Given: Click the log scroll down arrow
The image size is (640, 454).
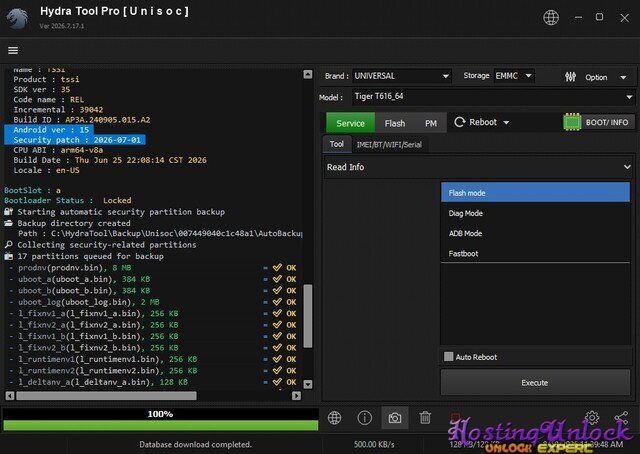Looking at the screenshot, I should click(308, 384).
